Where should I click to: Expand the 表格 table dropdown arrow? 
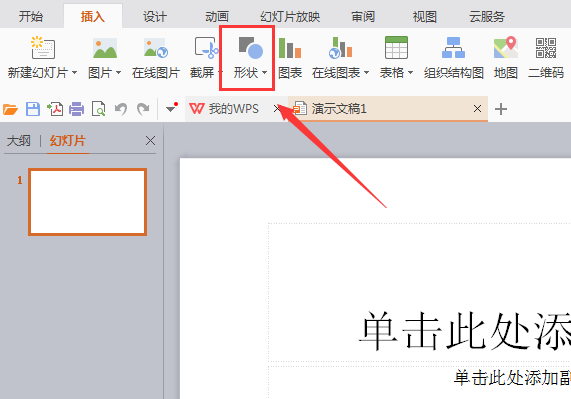coord(410,72)
